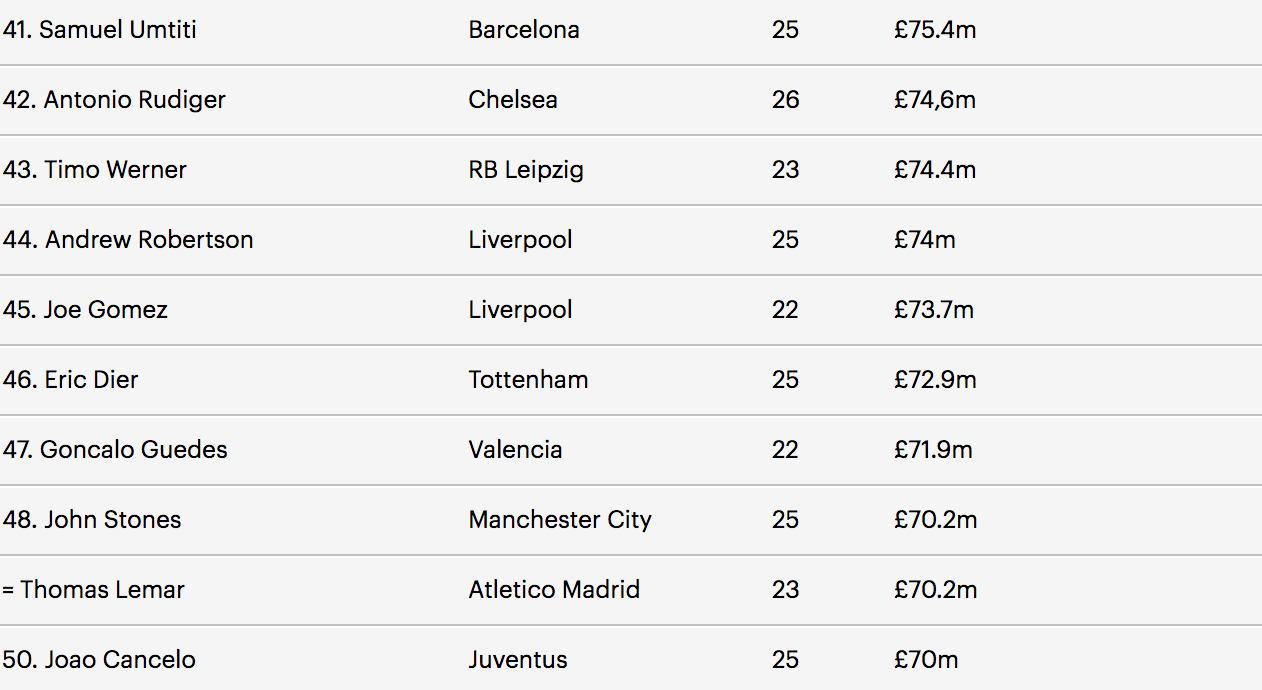Select the Tottenham club cell
The height and width of the screenshot is (690, 1262).
click(x=528, y=380)
